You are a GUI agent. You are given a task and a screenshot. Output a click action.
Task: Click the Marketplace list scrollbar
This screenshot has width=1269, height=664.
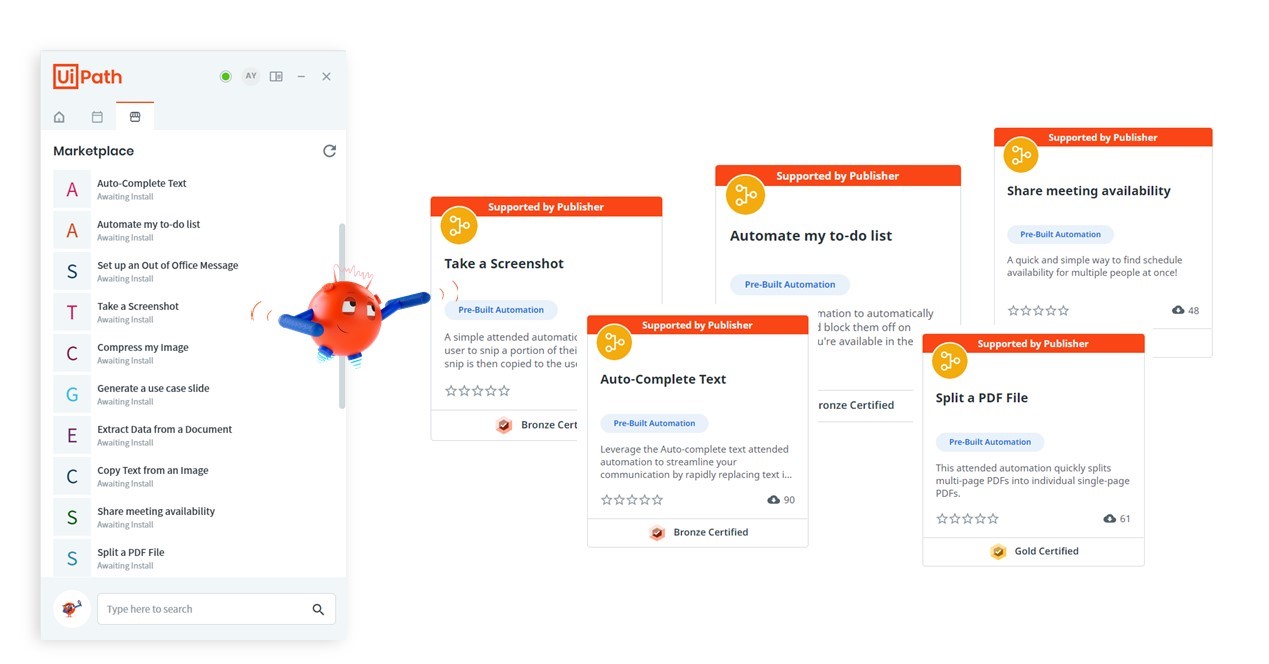pos(342,315)
